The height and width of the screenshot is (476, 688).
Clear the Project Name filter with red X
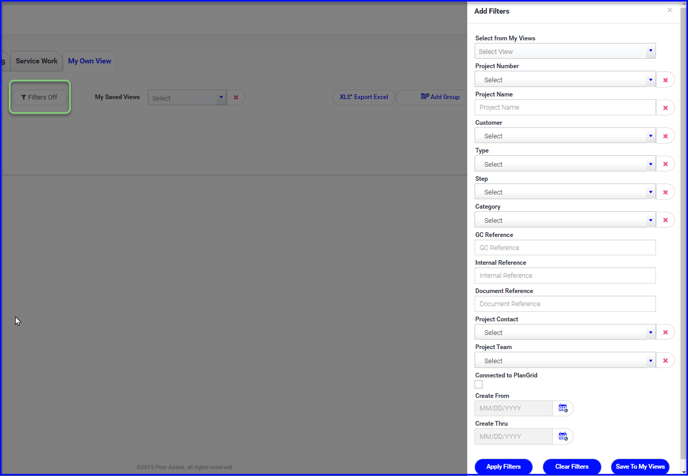click(x=665, y=108)
